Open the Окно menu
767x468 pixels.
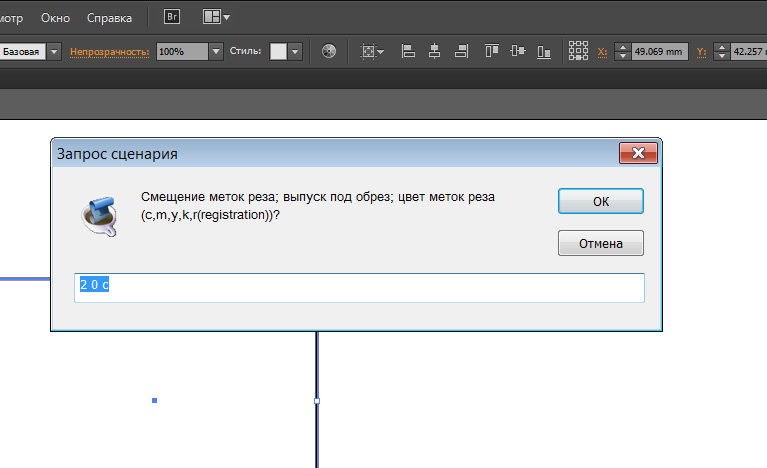pyautogui.click(x=55, y=18)
